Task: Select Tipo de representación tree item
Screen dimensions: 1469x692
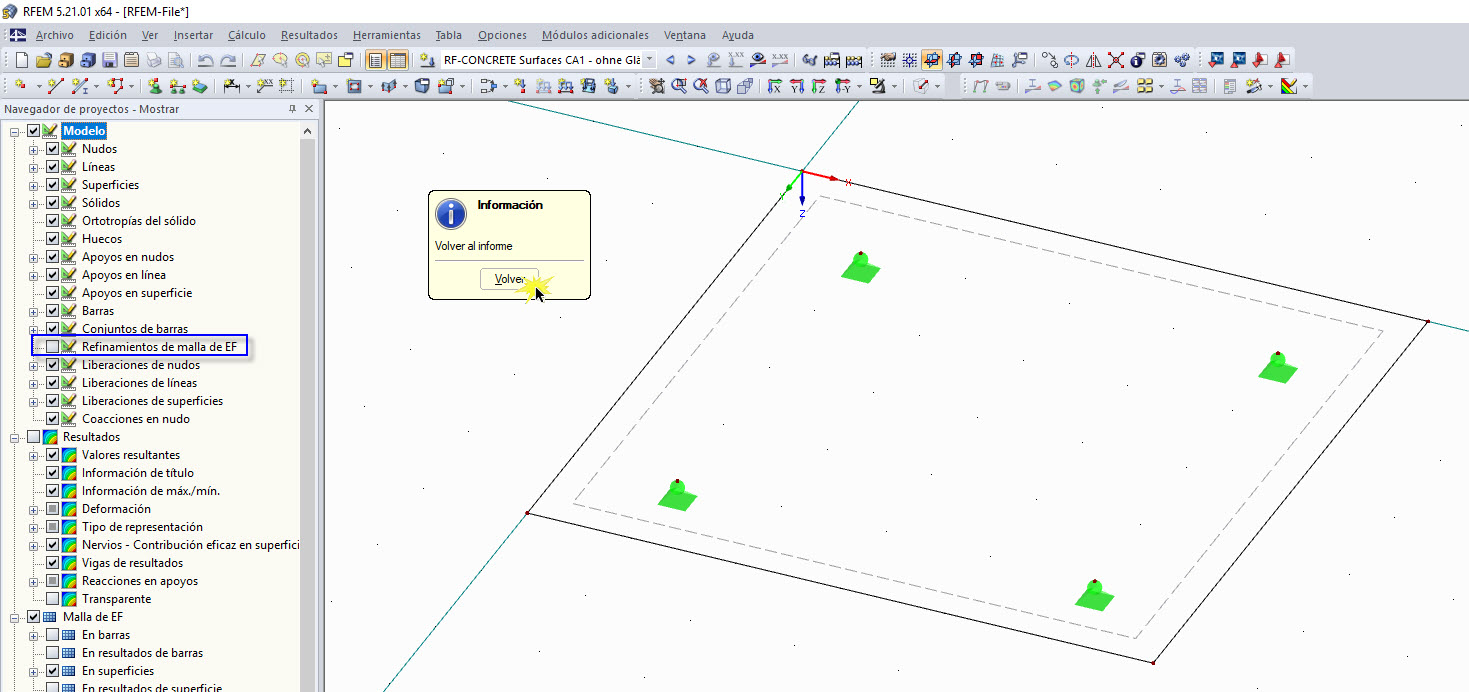Action: (142, 527)
